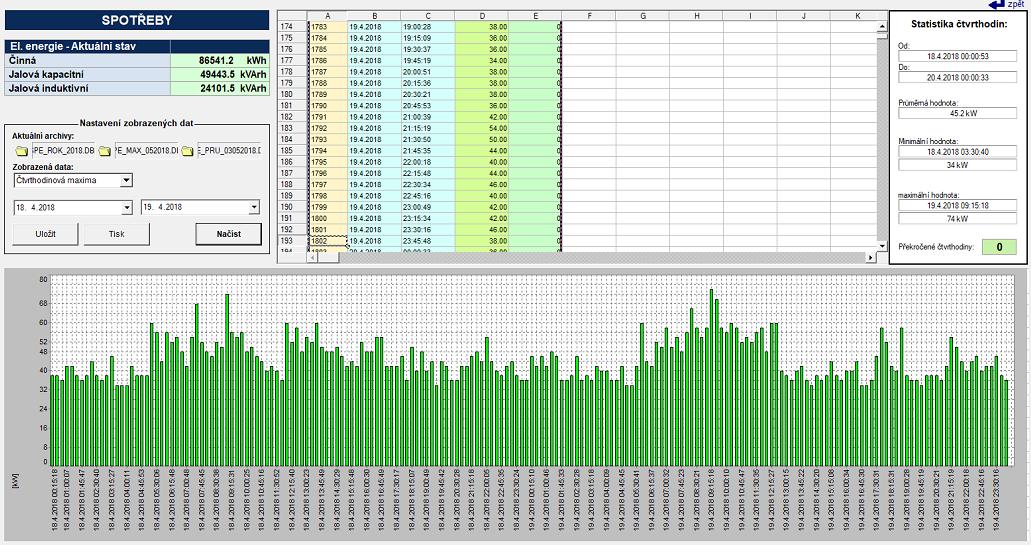Click the Od date field in statistics
Image resolution: width=1031 pixels, height=545 pixels.
click(x=958, y=60)
